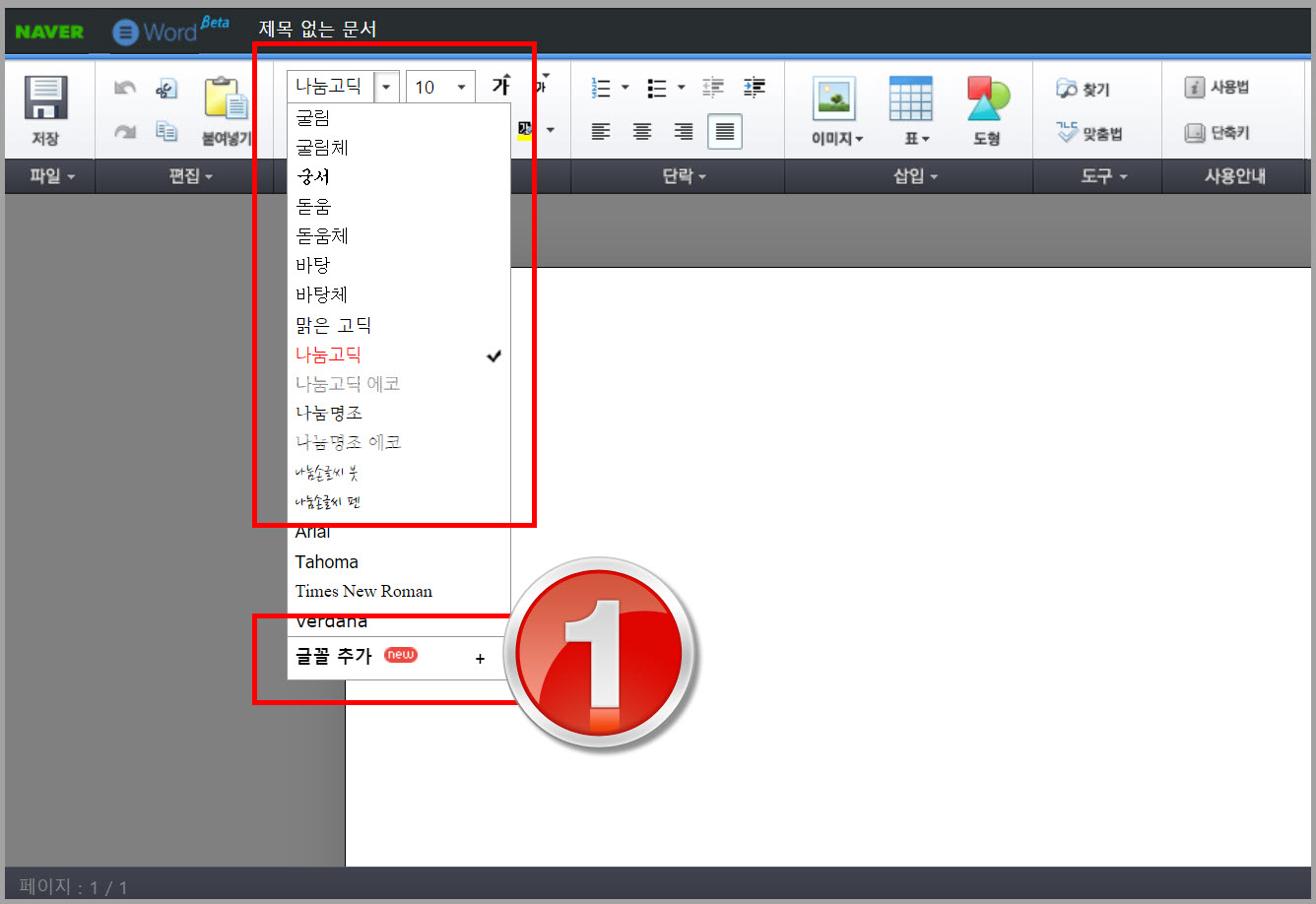Image resolution: width=1316 pixels, height=904 pixels.
Task: Click the NAVER logo
Action: tap(49, 32)
